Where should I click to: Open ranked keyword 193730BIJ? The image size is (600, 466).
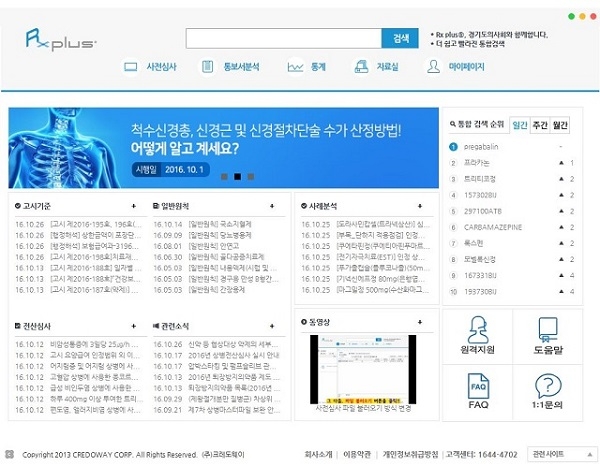[x=480, y=292]
